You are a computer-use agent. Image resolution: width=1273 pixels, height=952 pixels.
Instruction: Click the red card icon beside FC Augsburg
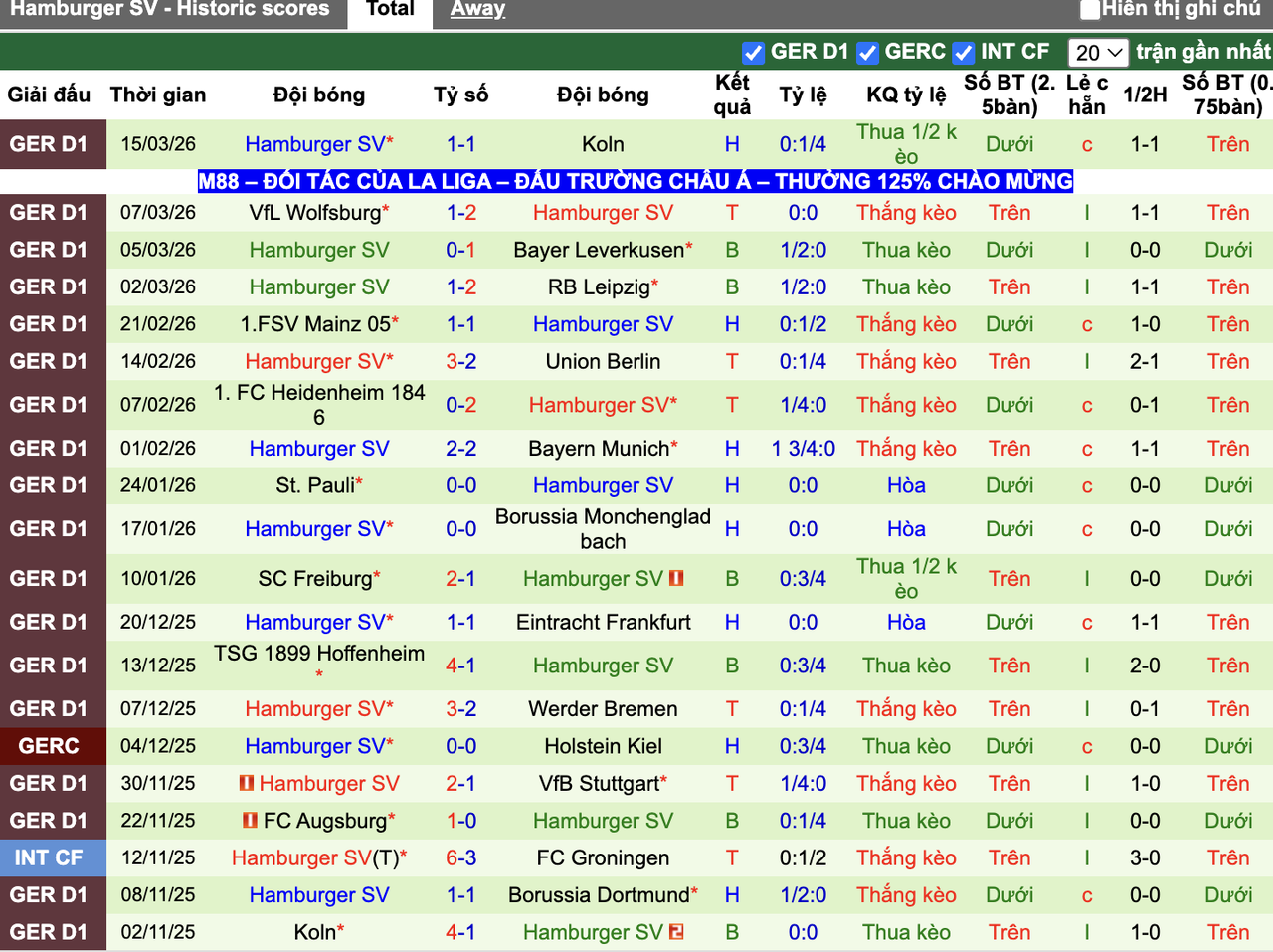click(x=251, y=821)
